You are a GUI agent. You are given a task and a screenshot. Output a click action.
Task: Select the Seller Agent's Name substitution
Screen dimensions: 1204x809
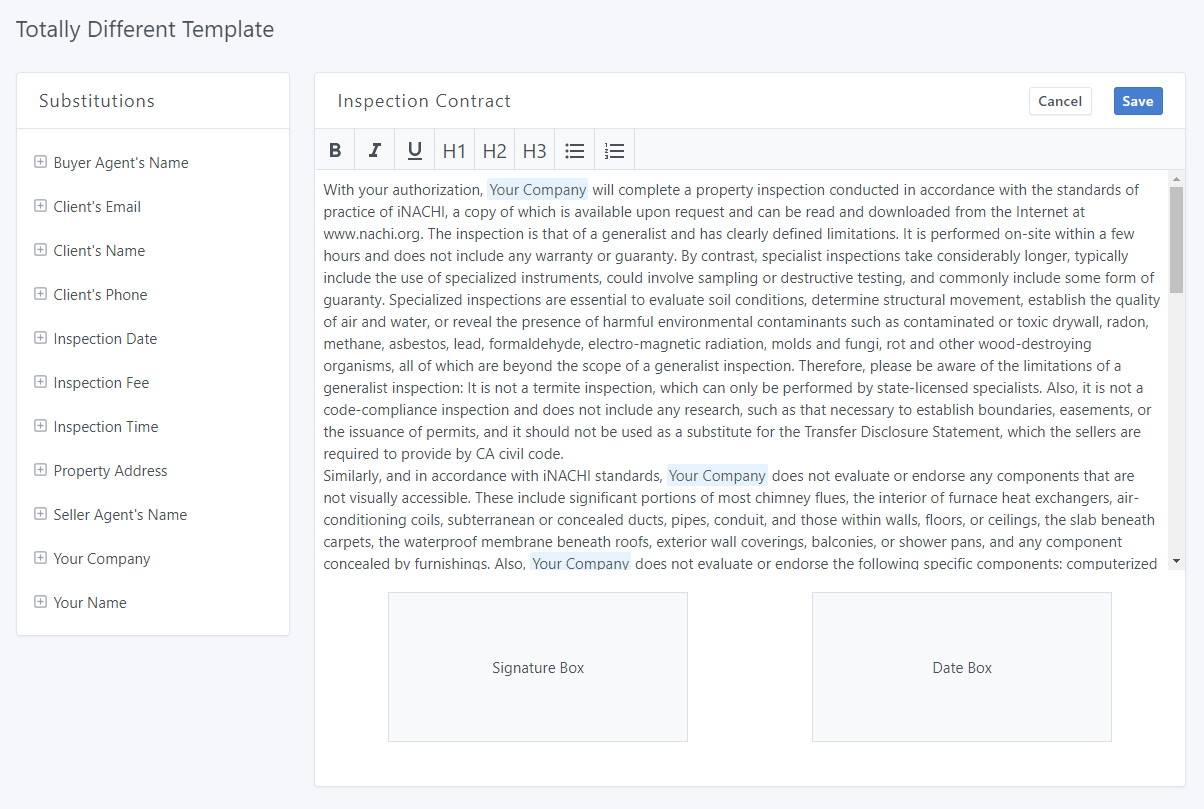(120, 515)
